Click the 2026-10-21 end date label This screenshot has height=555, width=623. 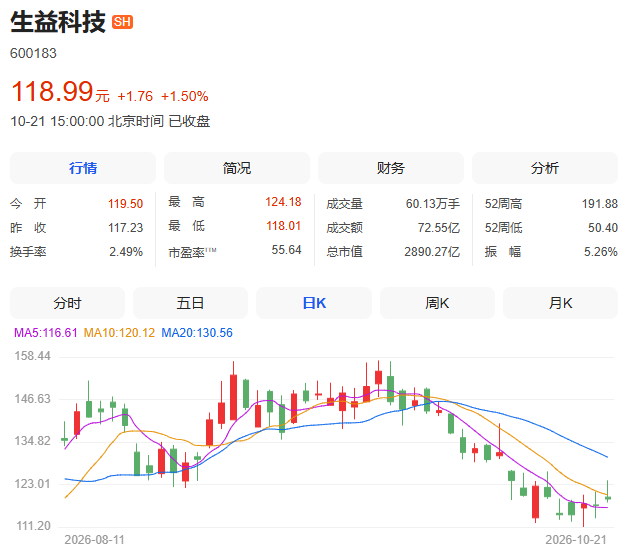(x=576, y=540)
